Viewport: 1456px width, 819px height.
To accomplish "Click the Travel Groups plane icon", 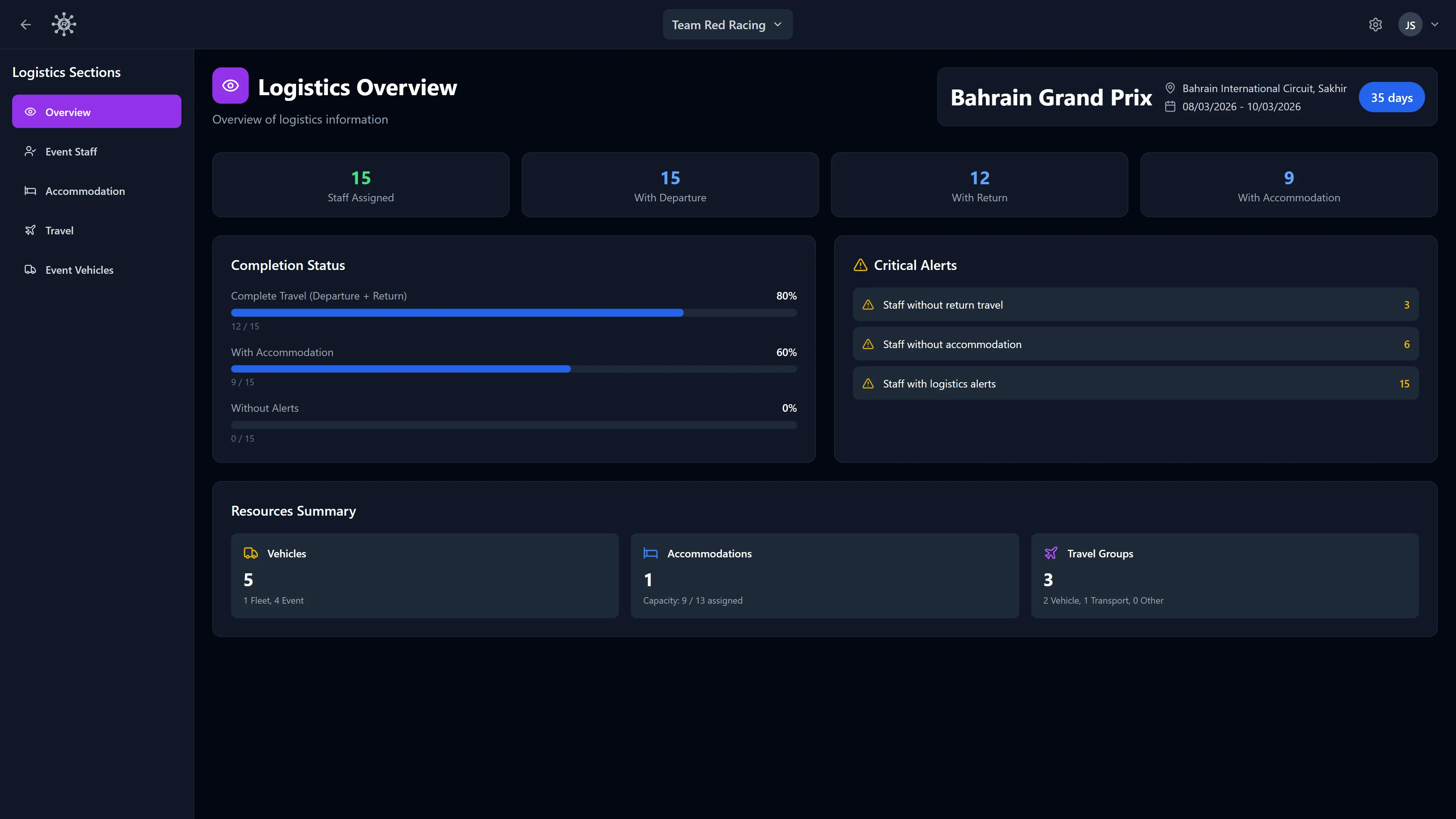I will coord(1051,553).
